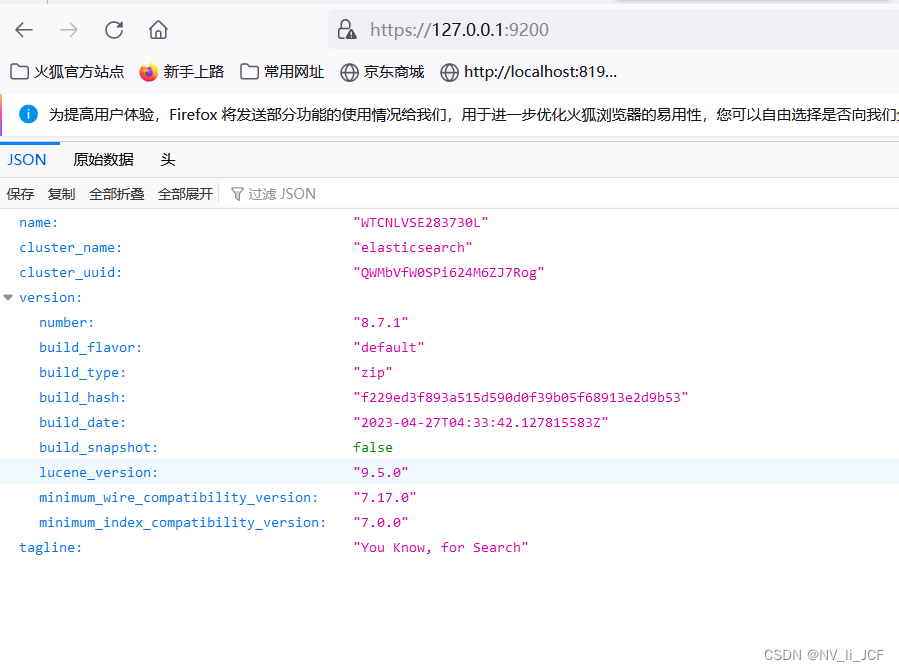Open the Firefox home page icon
This screenshot has height=671, width=899.
pos(158,29)
